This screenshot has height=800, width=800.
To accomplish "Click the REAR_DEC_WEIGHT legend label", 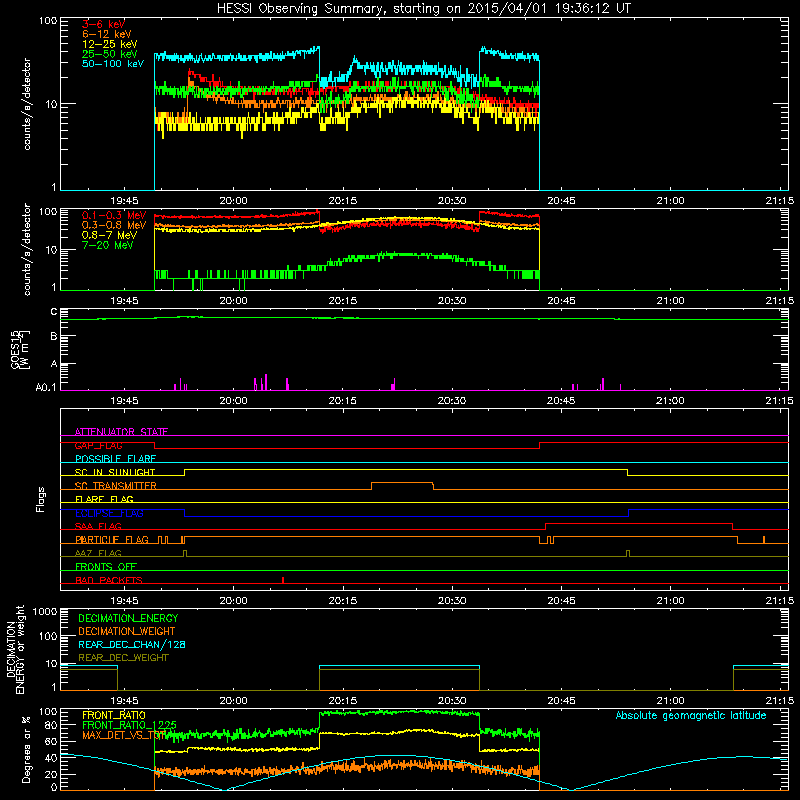I will tap(123, 658).
